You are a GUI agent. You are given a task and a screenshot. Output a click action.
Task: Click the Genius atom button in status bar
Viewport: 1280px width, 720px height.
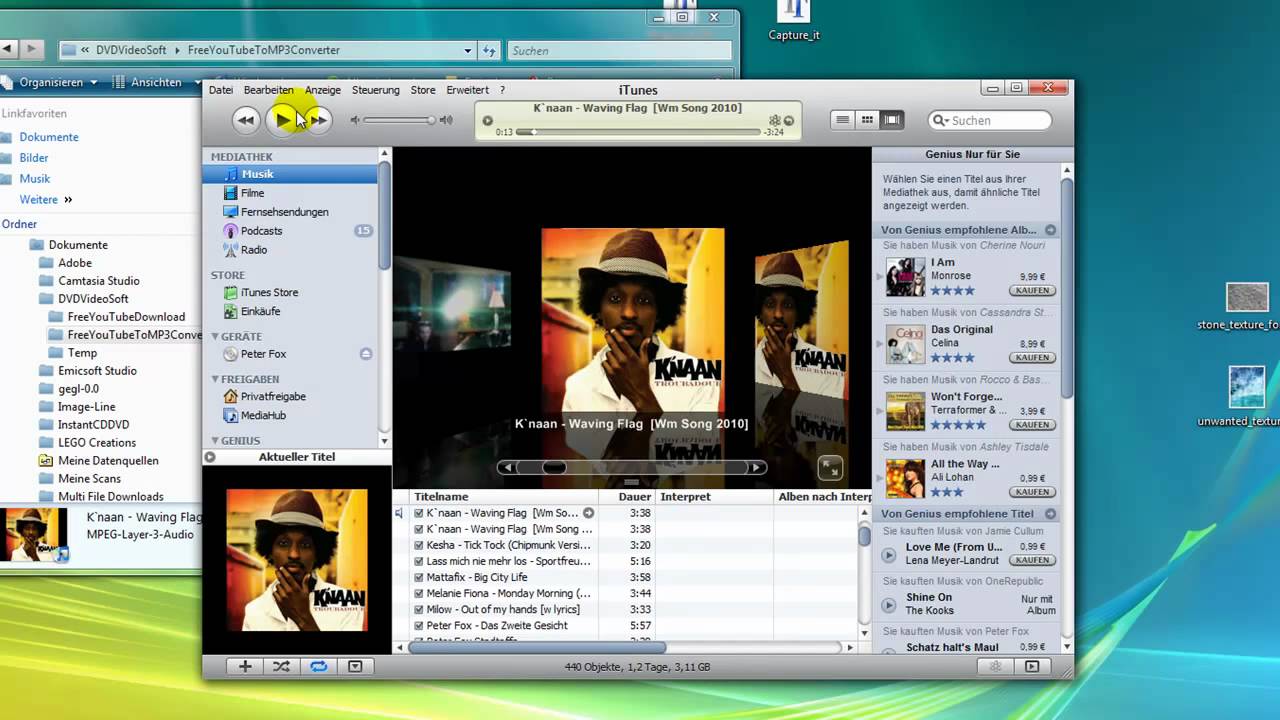coord(995,666)
